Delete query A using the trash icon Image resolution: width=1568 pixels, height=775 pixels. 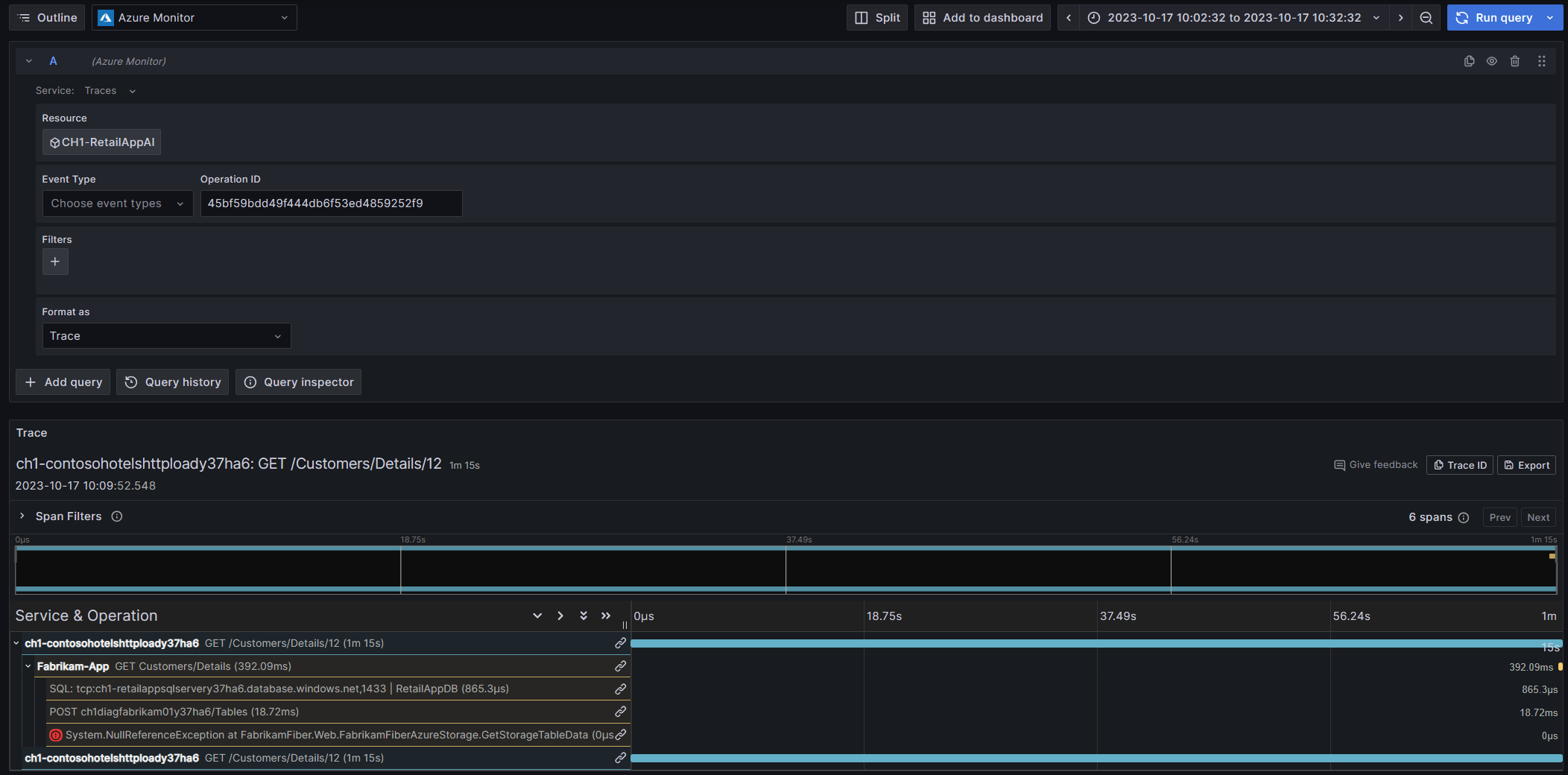tap(1514, 61)
